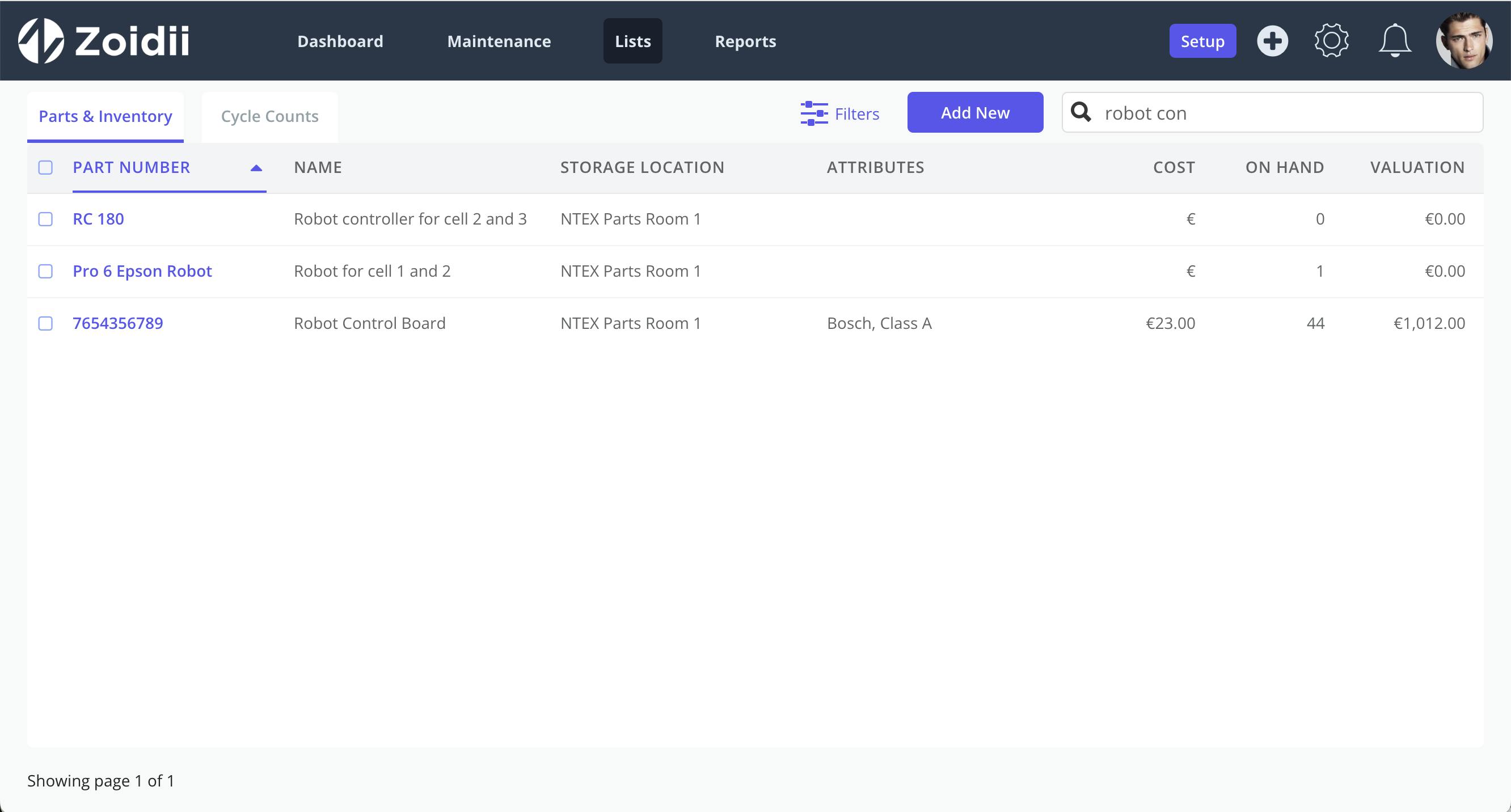The height and width of the screenshot is (812, 1511).
Task: Open the user profile avatar
Action: tap(1464, 41)
